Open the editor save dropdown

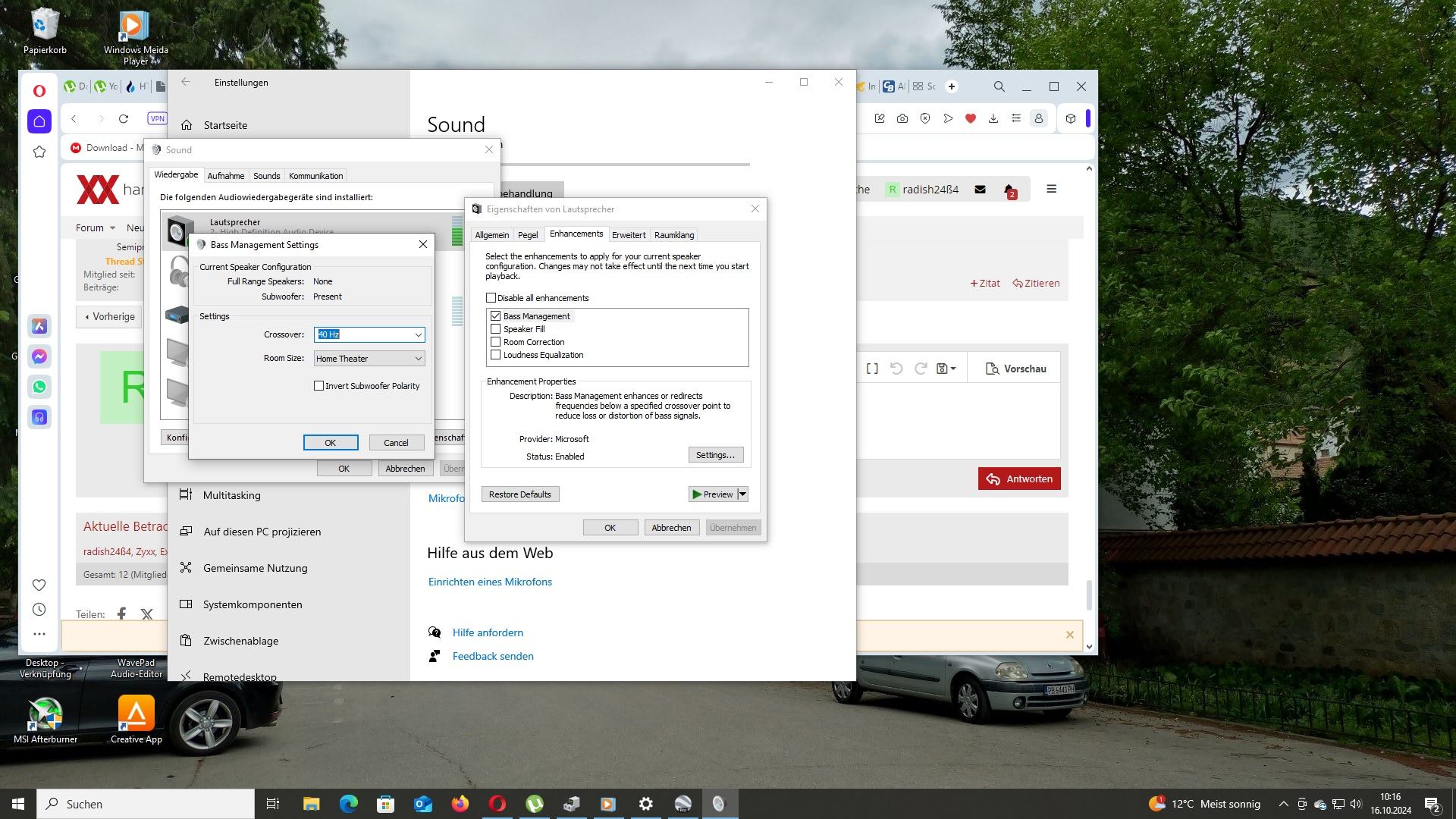click(x=946, y=369)
